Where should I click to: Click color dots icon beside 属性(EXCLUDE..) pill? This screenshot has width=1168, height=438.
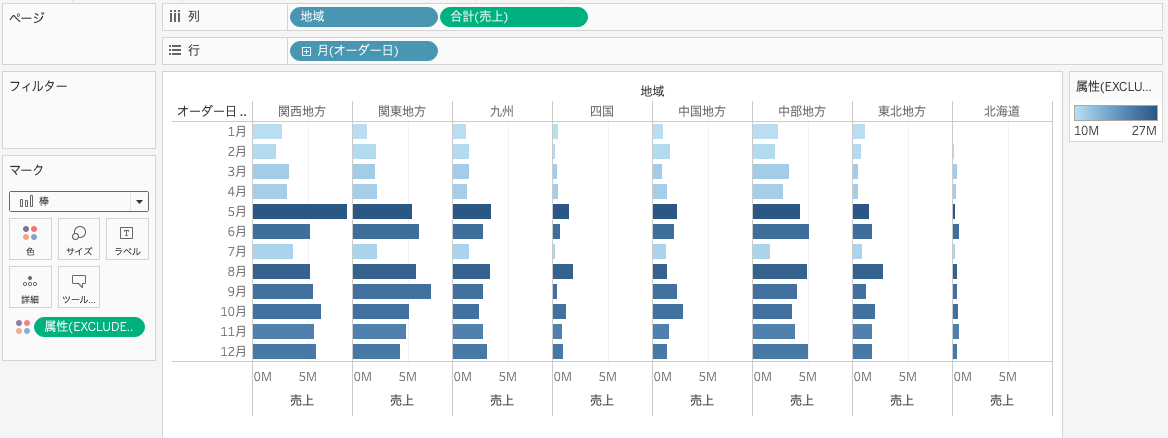click(22, 327)
